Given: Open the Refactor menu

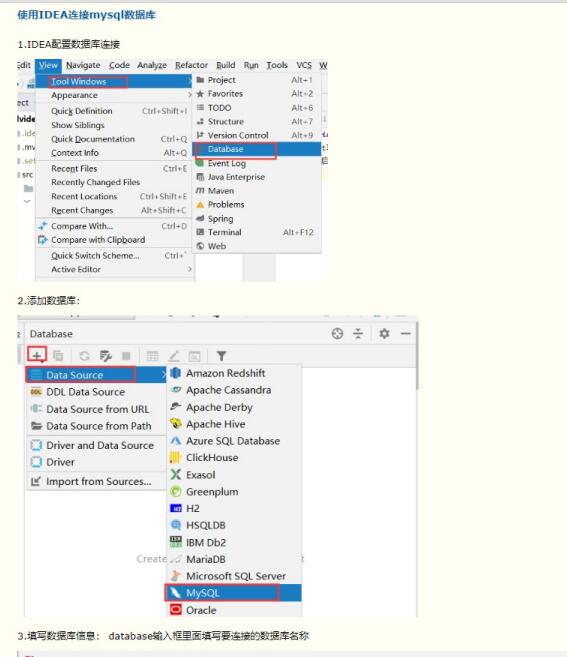Looking at the screenshot, I should 192,65.
